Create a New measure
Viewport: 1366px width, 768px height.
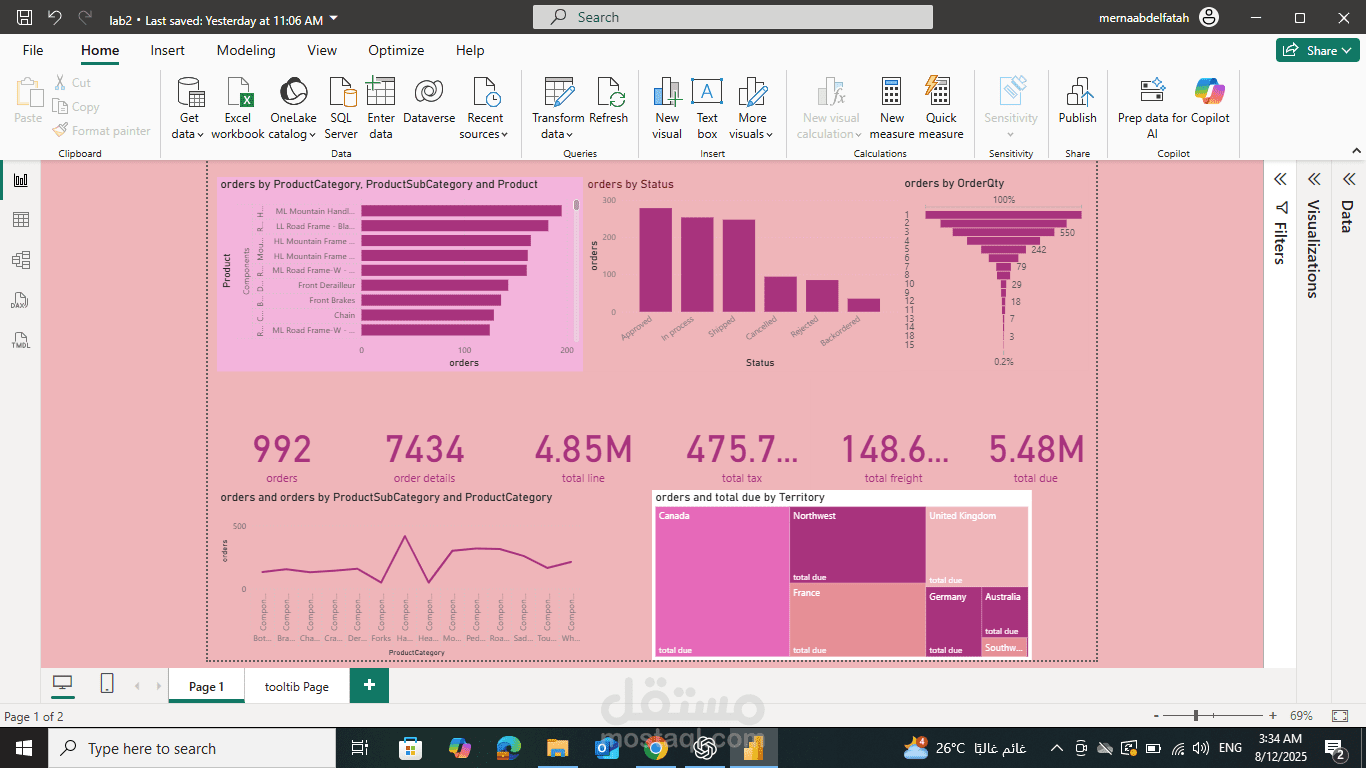click(x=892, y=108)
